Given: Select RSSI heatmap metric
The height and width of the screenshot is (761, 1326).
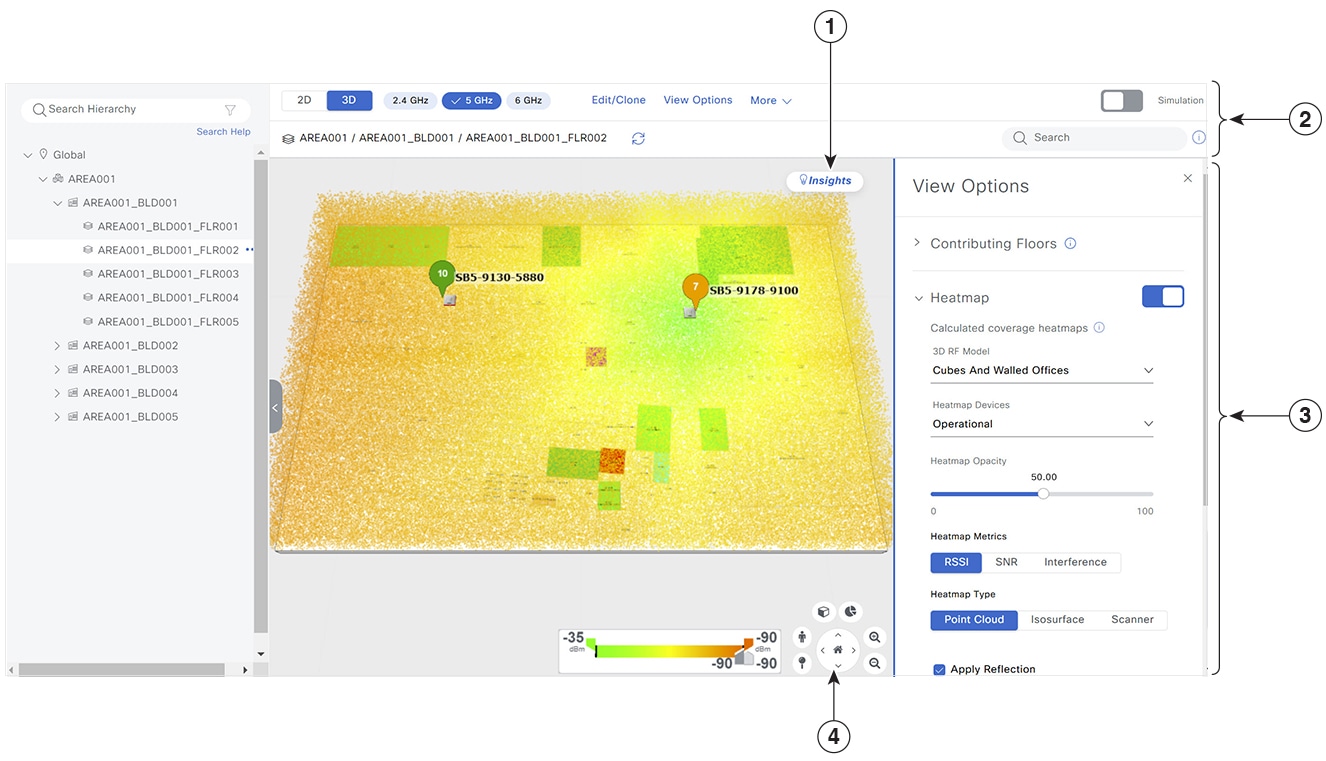Looking at the screenshot, I should click(x=956, y=562).
